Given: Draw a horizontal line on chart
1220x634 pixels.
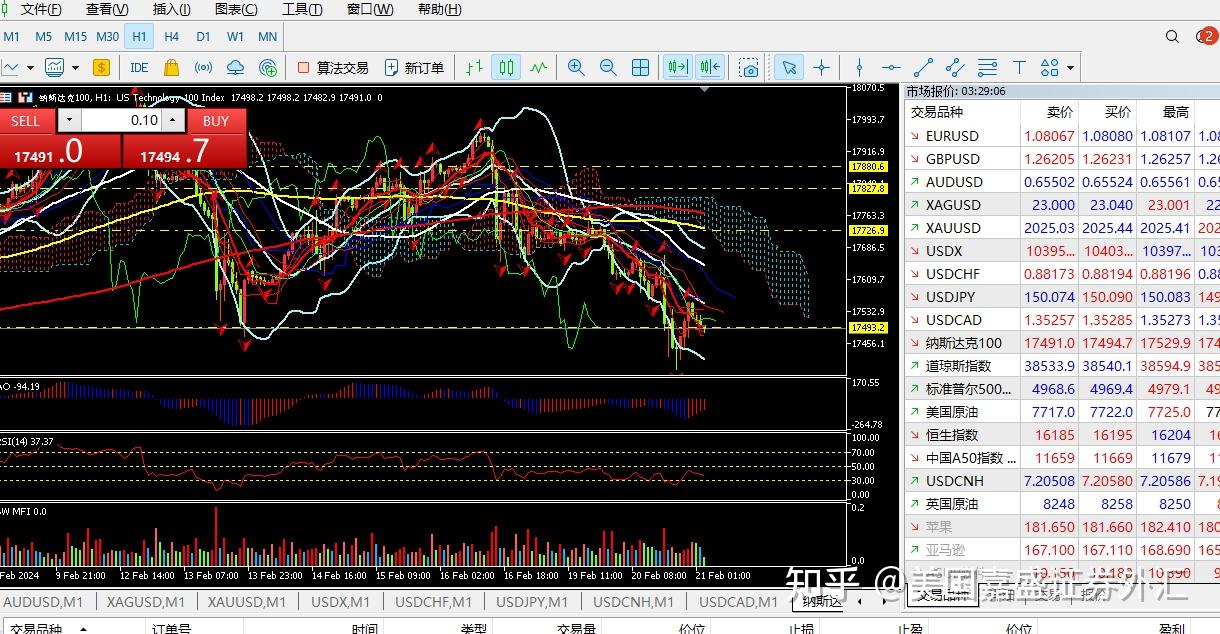Looking at the screenshot, I should pos(891,68).
